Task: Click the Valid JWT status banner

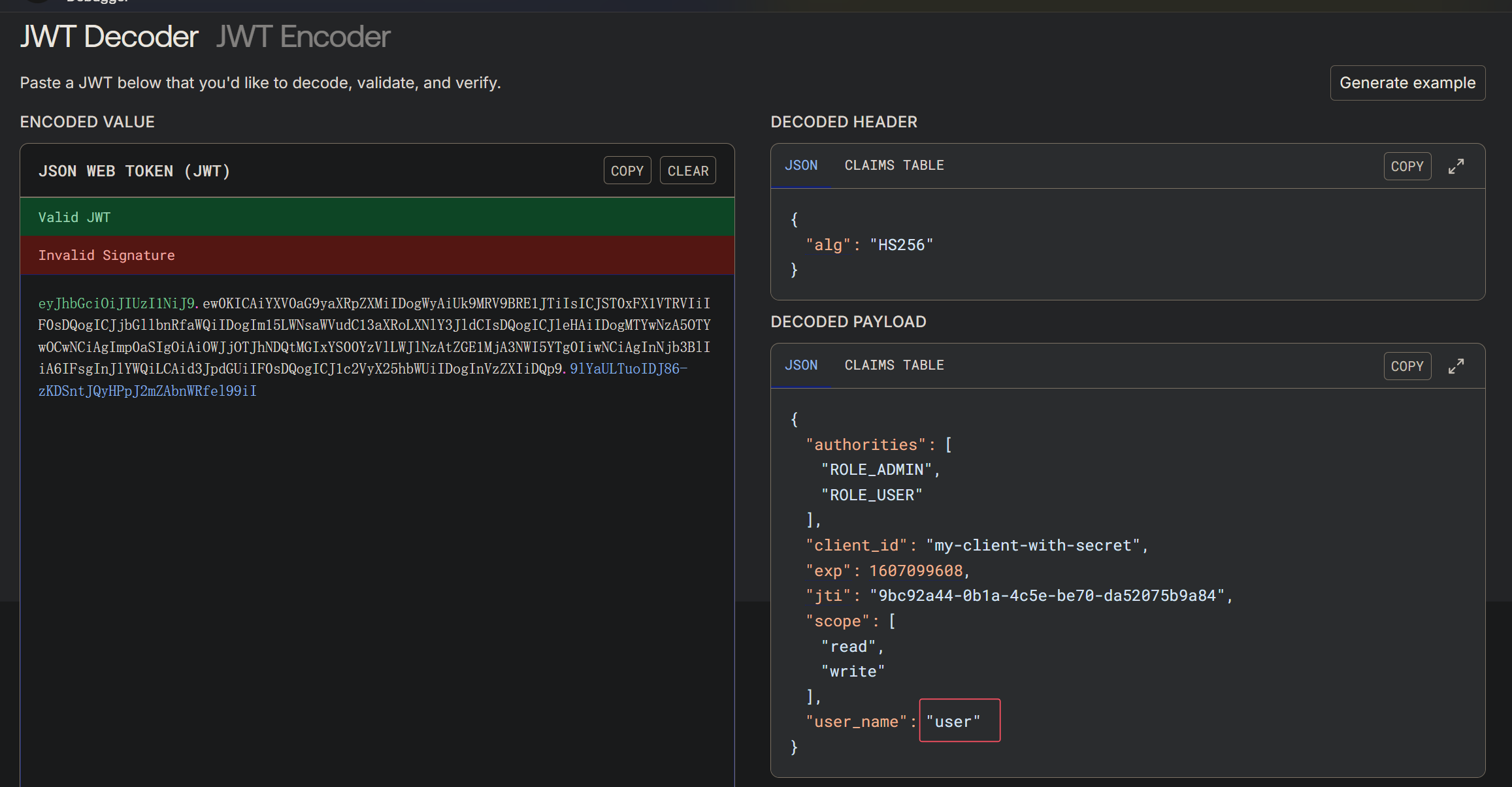Action: [x=377, y=217]
